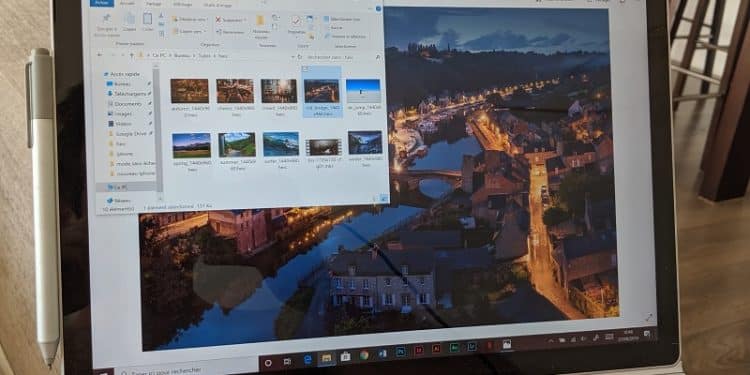
Task: Expand the address bar history dropdown
Action: tap(293, 57)
